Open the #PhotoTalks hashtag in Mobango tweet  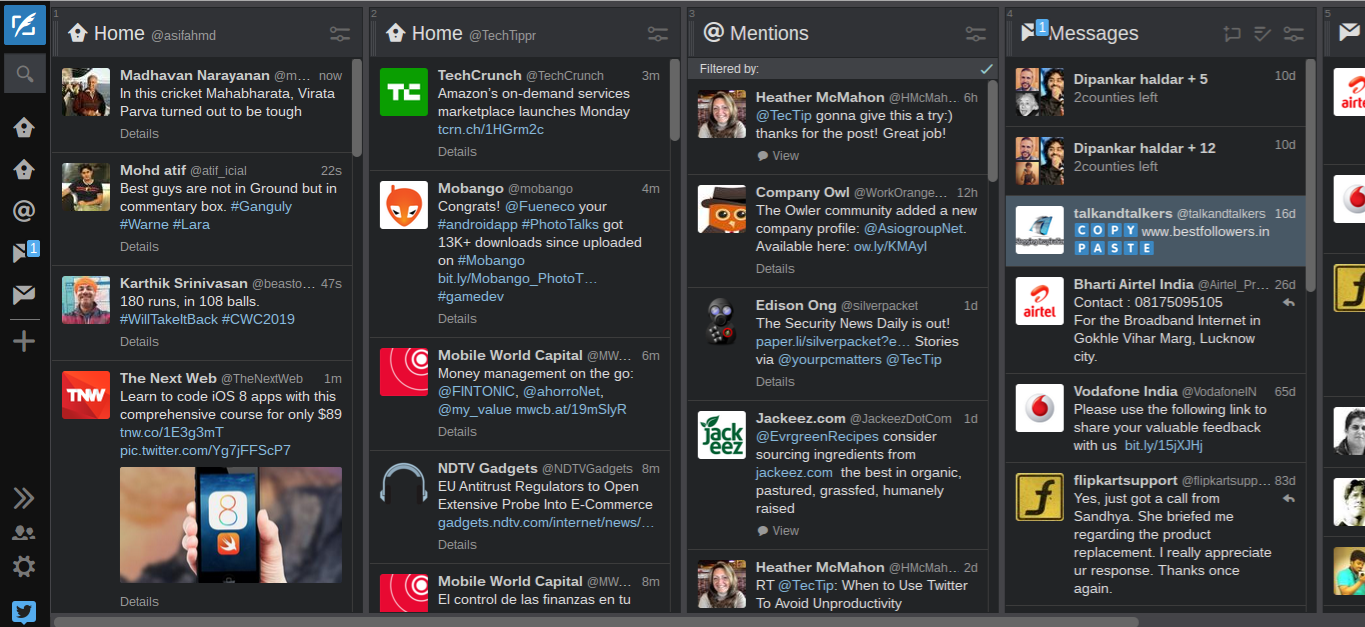click(x=560, y=224)
